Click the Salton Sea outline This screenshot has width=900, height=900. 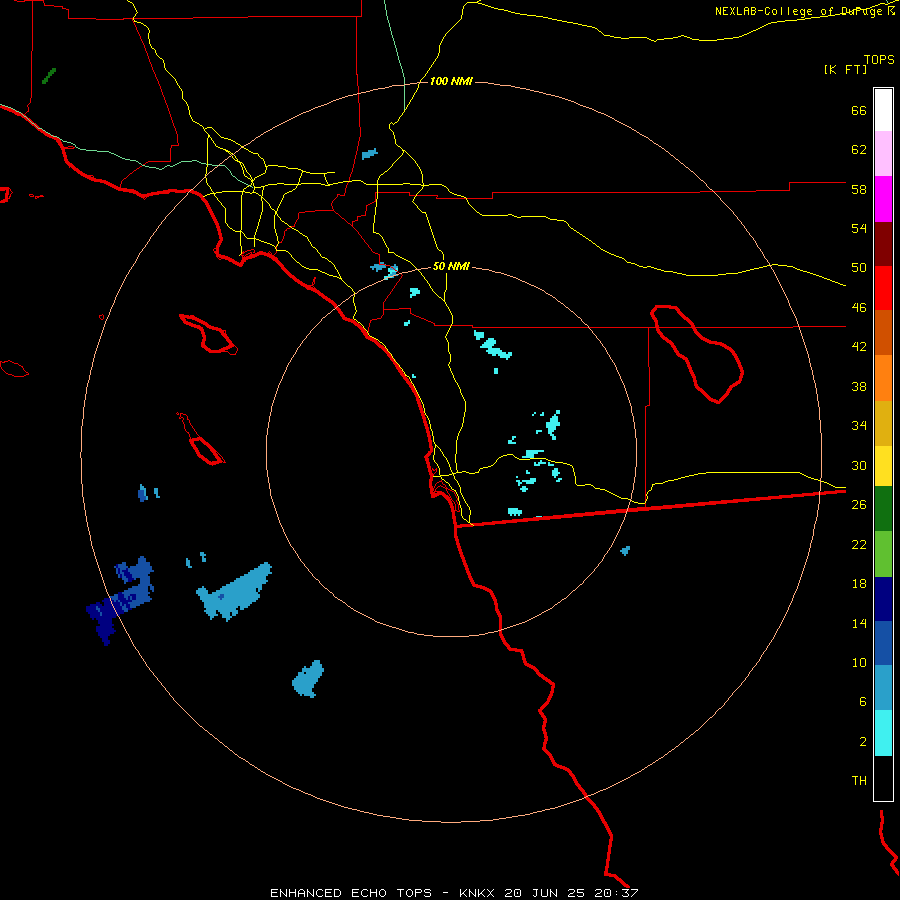point(697,354)
